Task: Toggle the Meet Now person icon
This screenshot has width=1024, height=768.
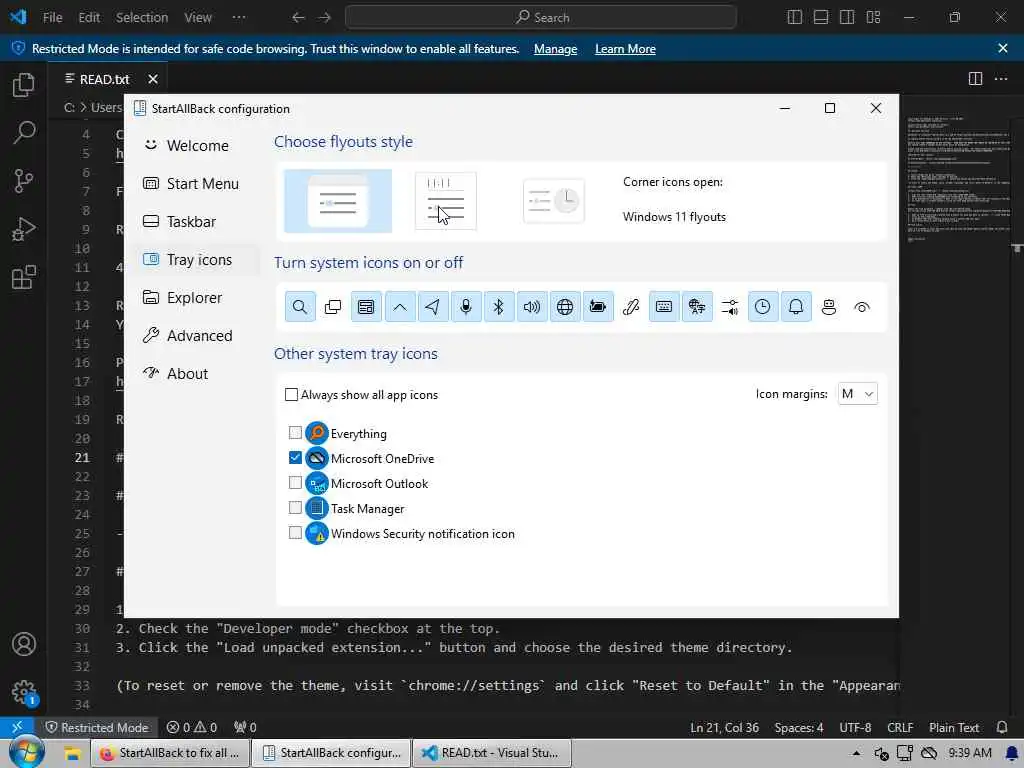Action: click(x=829, y=307)
